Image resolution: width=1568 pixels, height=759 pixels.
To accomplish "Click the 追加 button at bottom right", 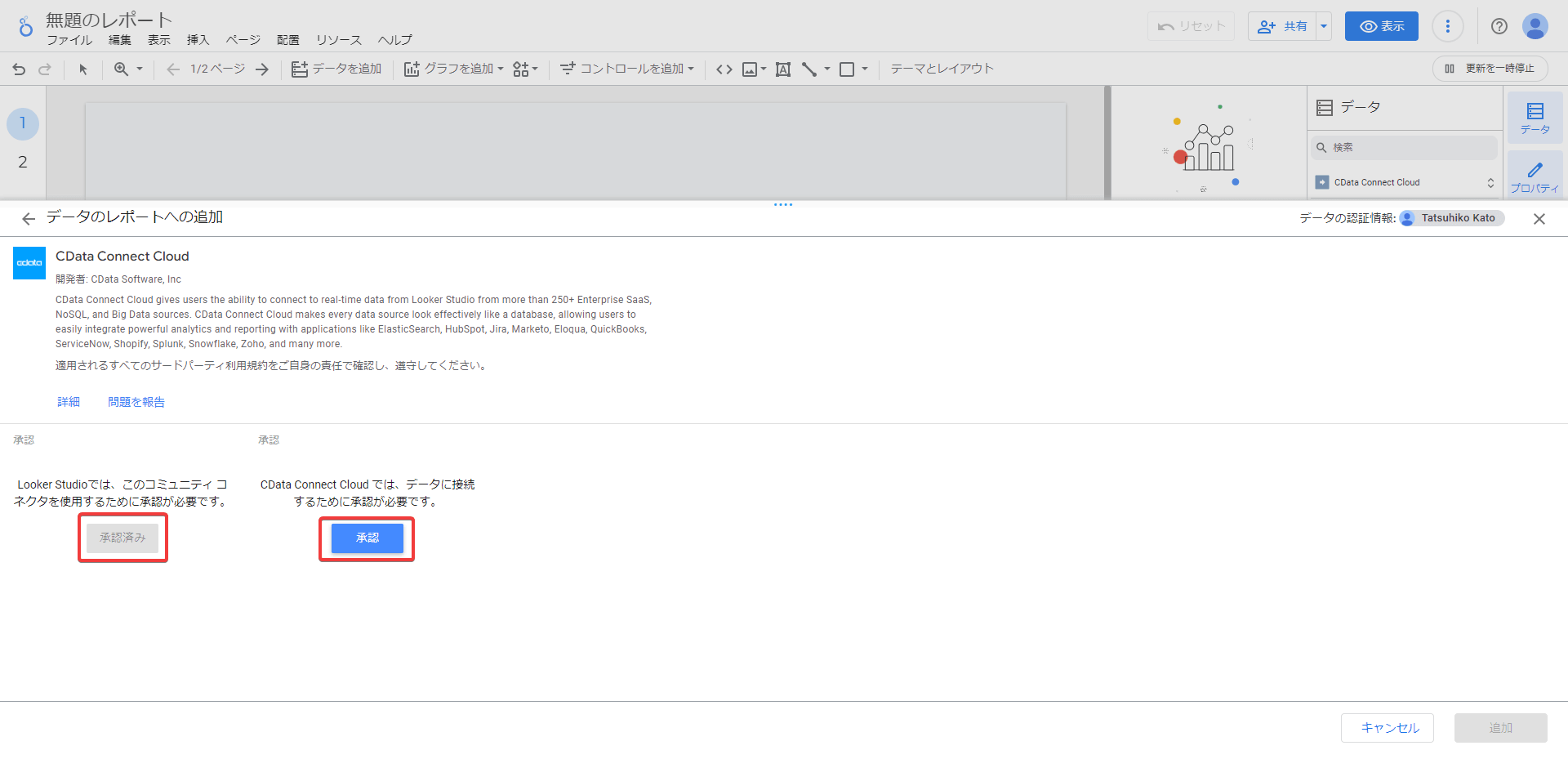I will [x=1501, y=728].
